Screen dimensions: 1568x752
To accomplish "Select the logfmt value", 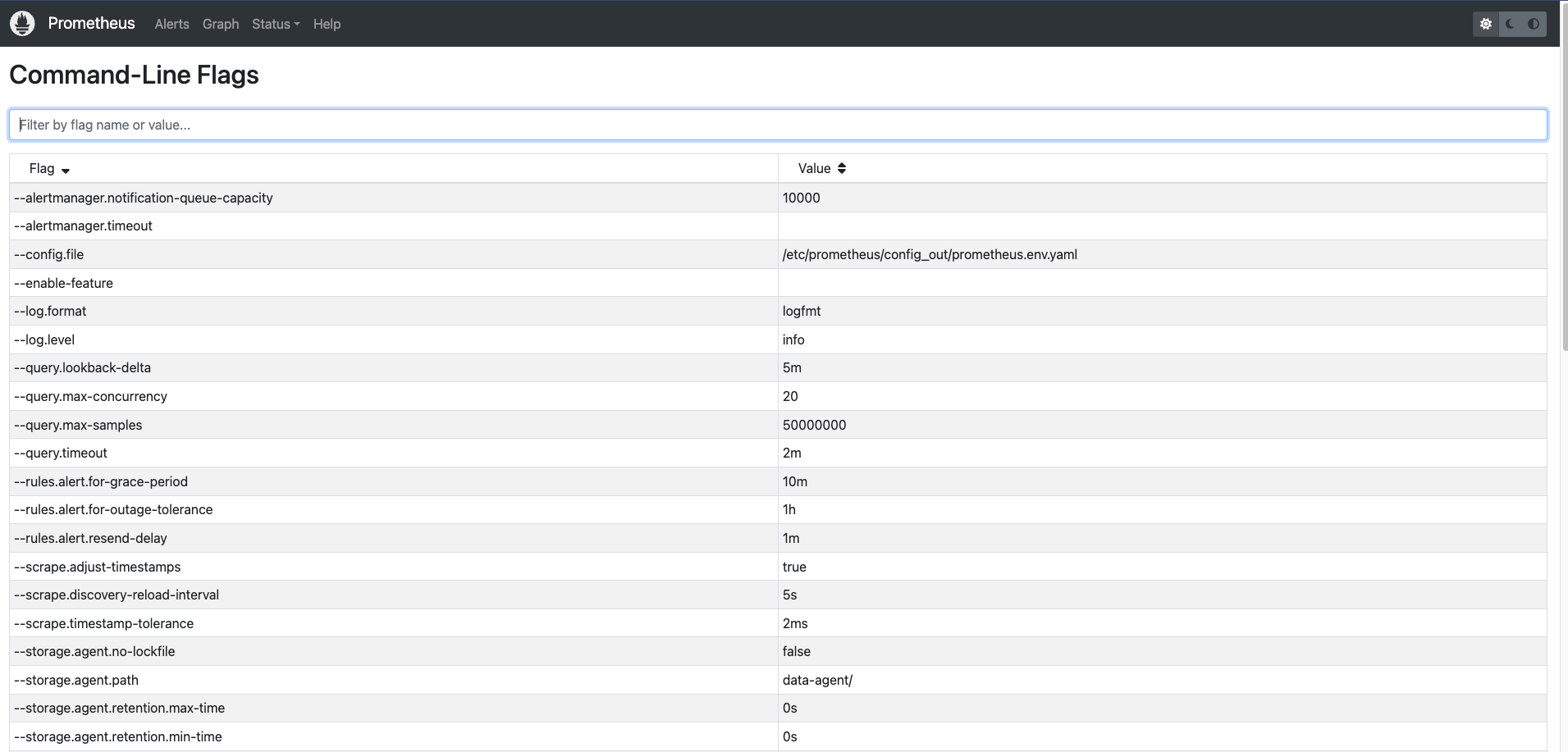I will pos(802,311).
